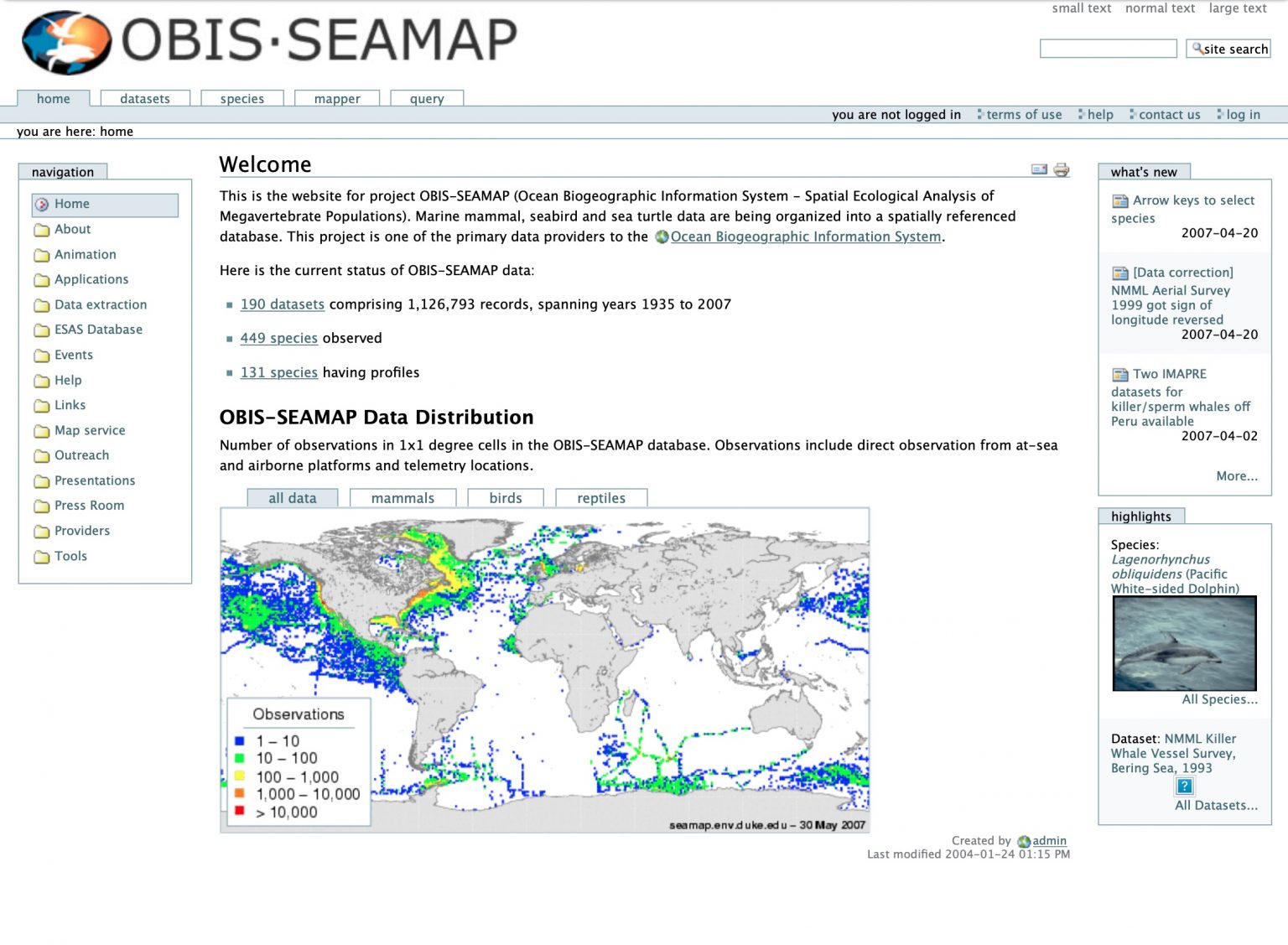Click the news icon beside Arrow keys announcement

click(1119, 201)
